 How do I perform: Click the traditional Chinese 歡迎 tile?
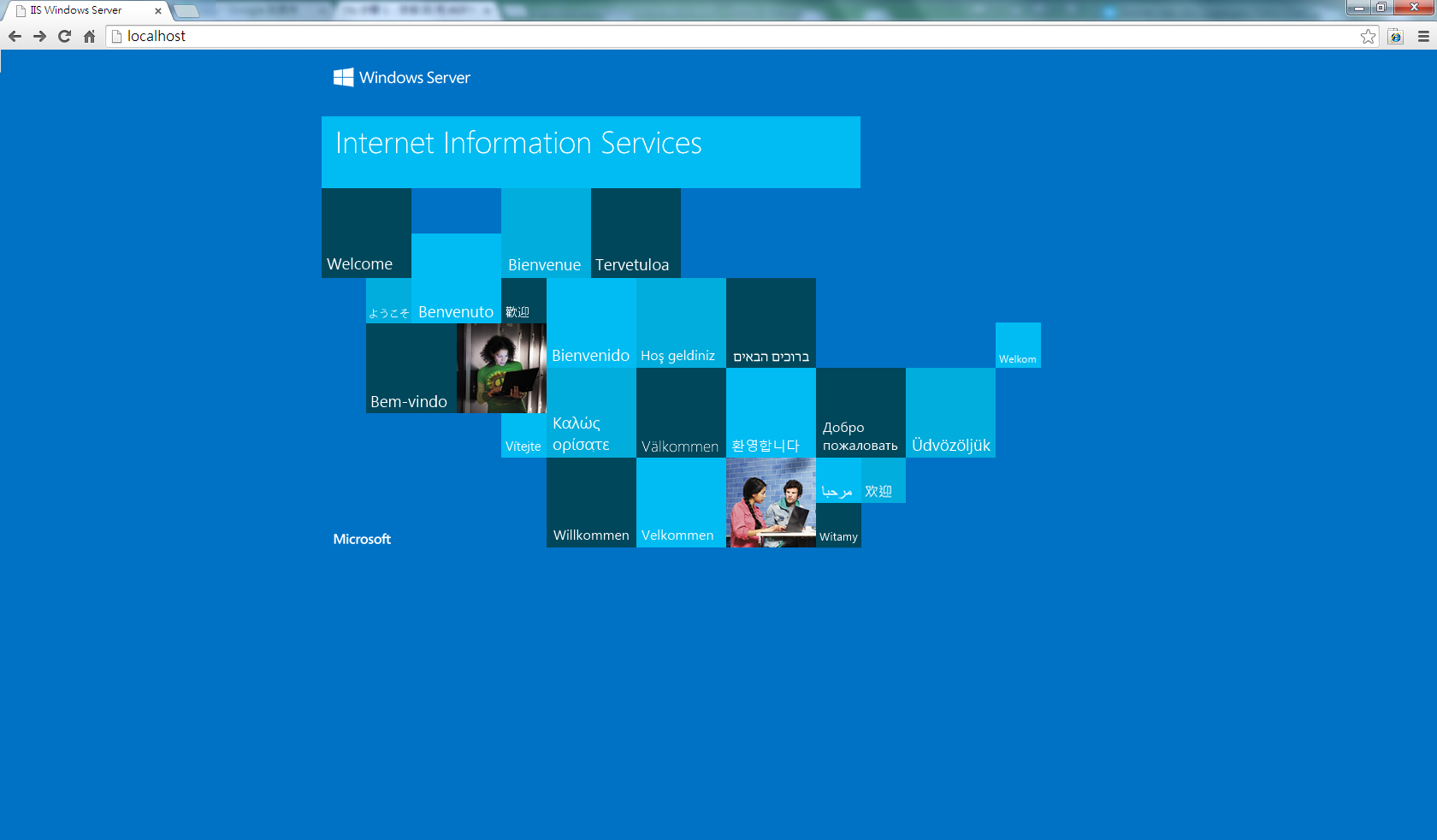point(523,300)
